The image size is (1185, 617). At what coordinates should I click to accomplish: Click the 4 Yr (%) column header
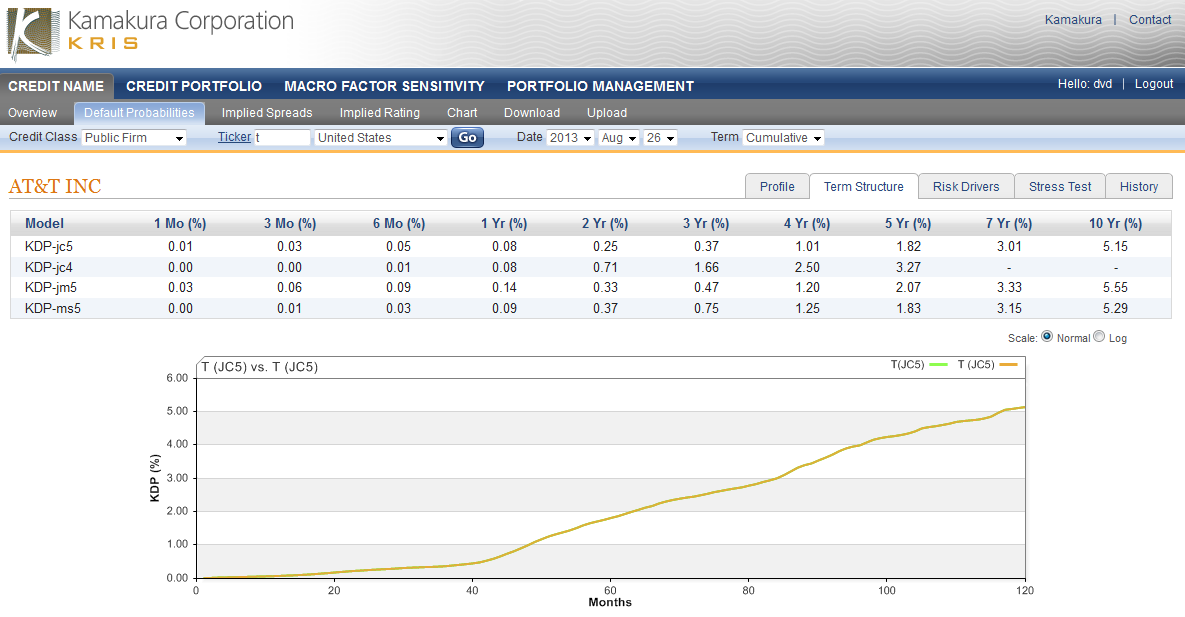(x=807, y=224)
